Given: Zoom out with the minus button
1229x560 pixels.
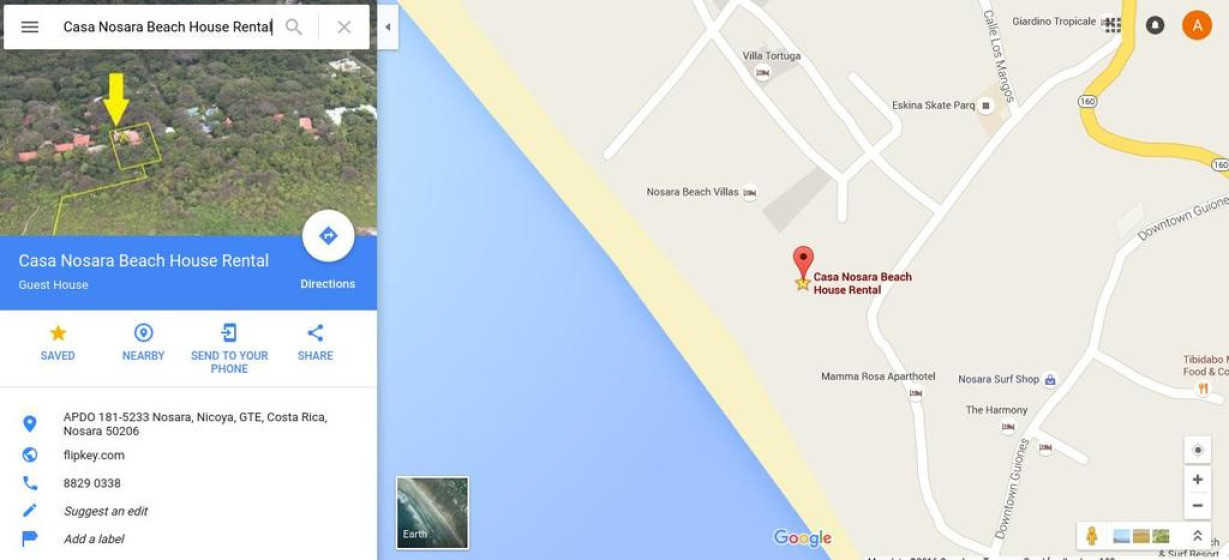Looking at the screenshot, I should point(1197,506).
